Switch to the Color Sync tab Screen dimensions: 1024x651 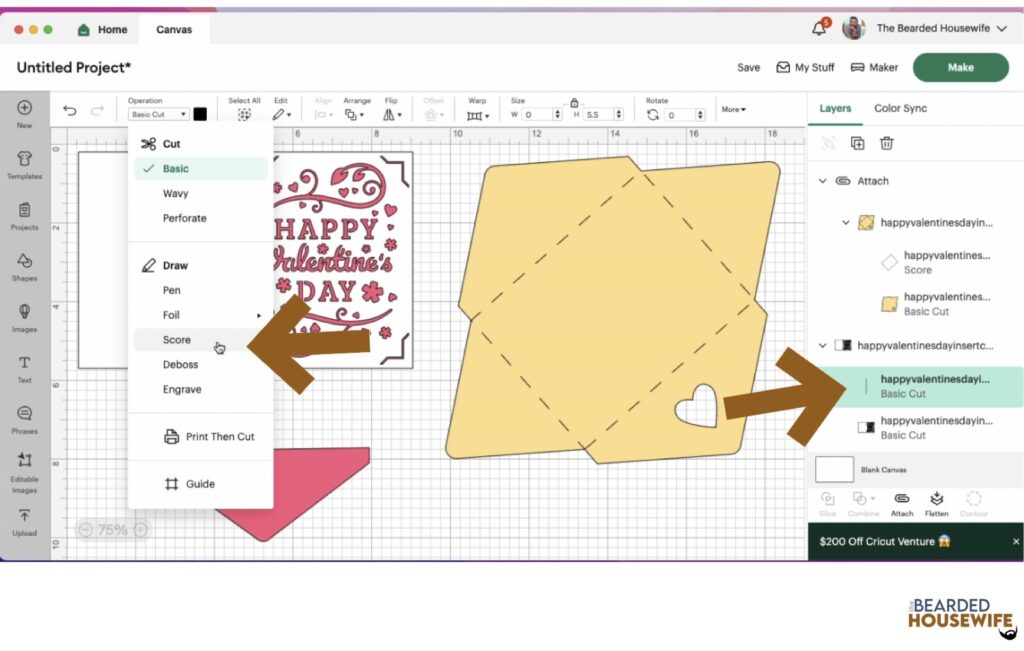pyautogui.click(x=900, y=108)
